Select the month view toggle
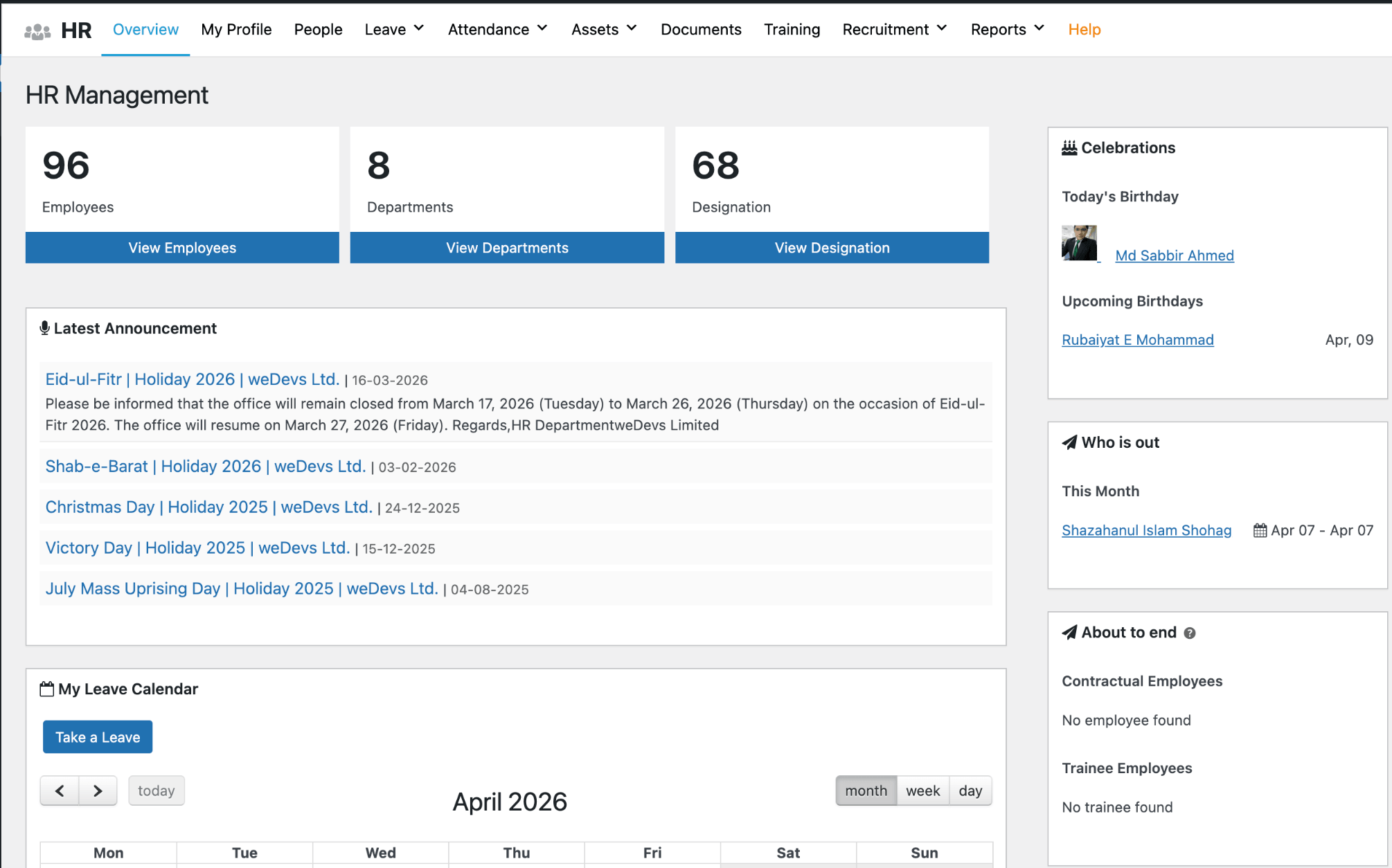This screenshot has width=1392, height=868. tap(866, 790)
